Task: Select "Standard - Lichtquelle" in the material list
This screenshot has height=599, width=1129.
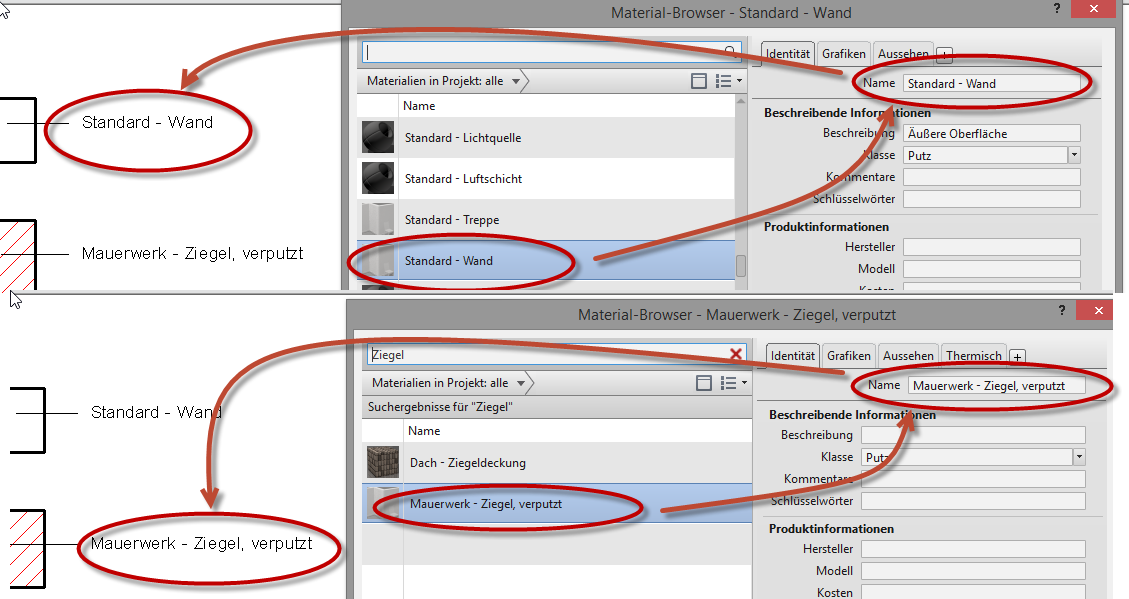Action: [546, 138]
